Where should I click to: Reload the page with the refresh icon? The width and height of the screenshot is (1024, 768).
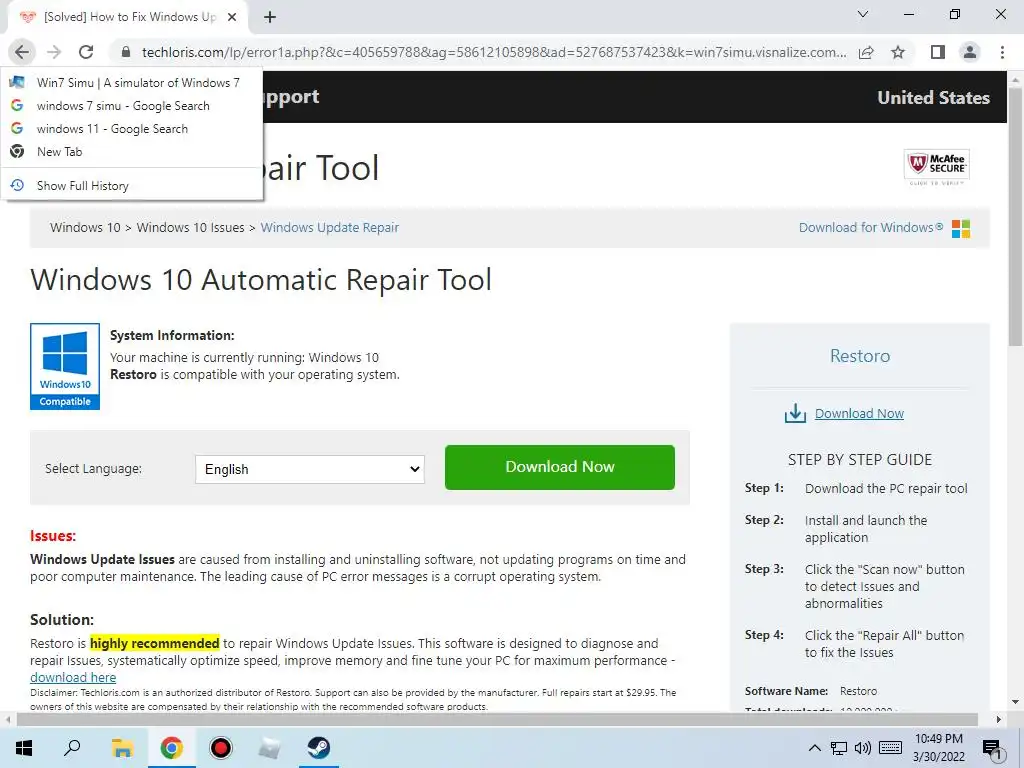pos(86,52)
